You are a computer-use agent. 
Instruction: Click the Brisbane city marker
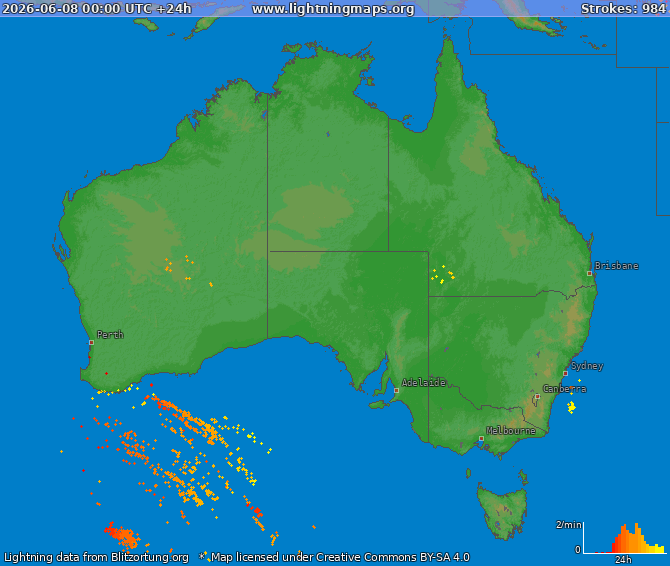click(589, 273)
